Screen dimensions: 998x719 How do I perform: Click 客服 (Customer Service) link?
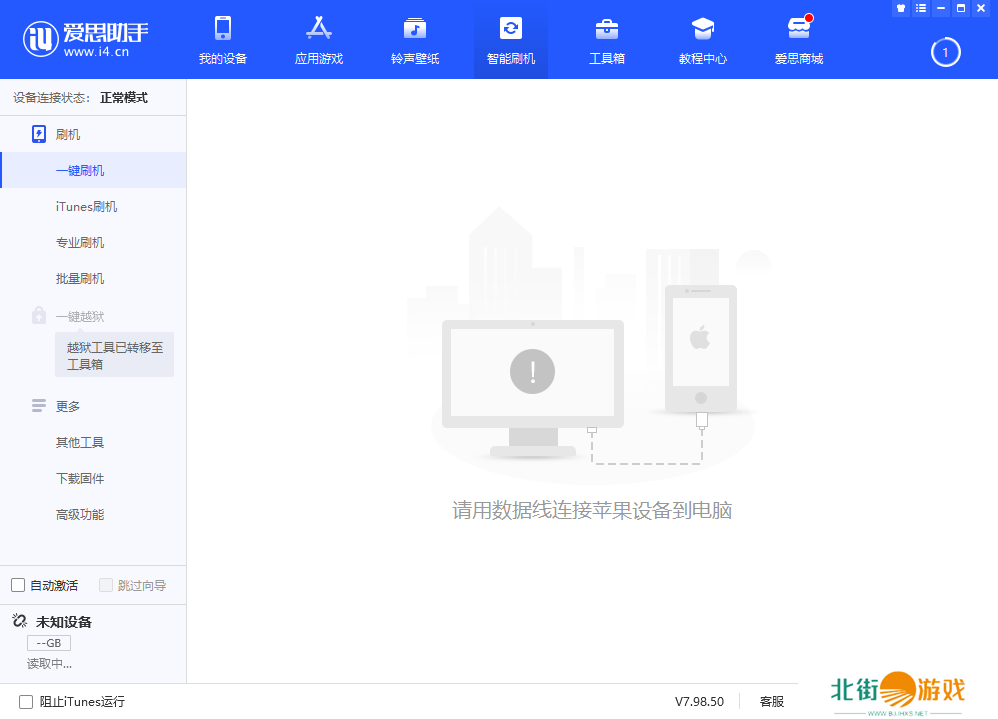[x=771, y=702]
